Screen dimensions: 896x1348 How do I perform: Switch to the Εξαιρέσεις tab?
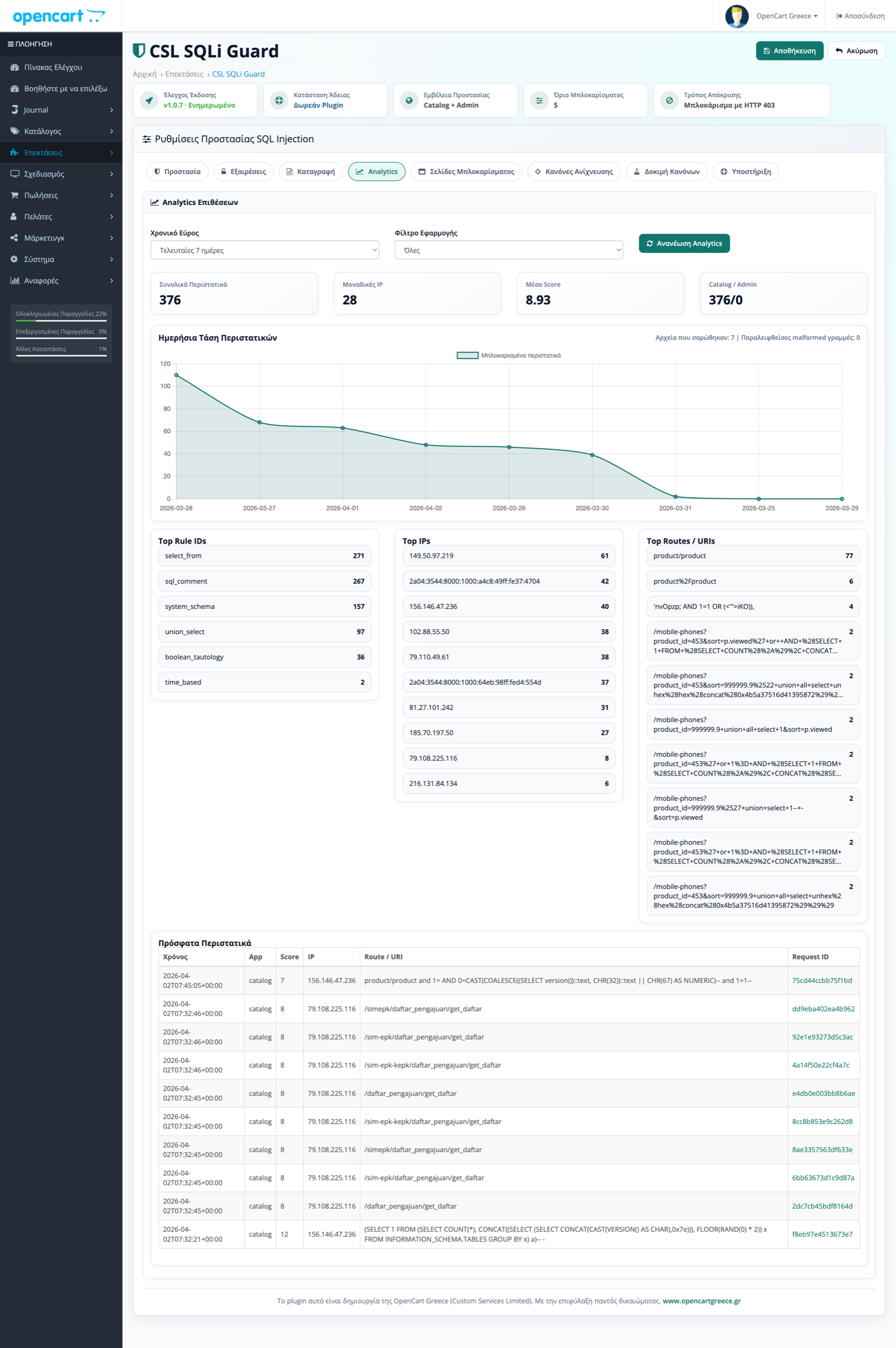(x=244, y=171)
